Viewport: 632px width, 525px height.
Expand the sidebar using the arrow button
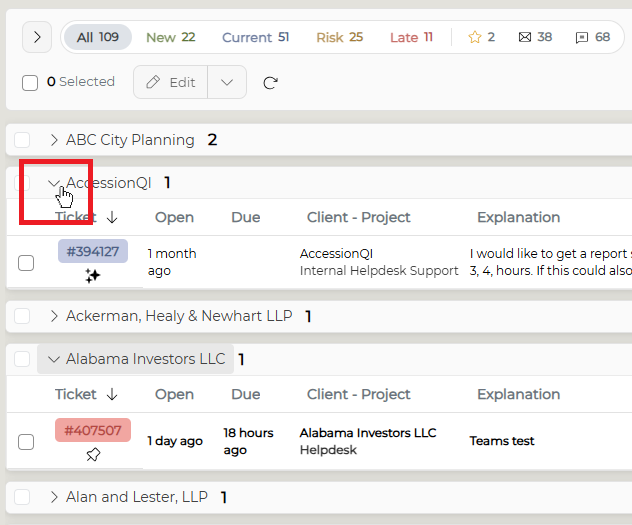coord(37,37)
